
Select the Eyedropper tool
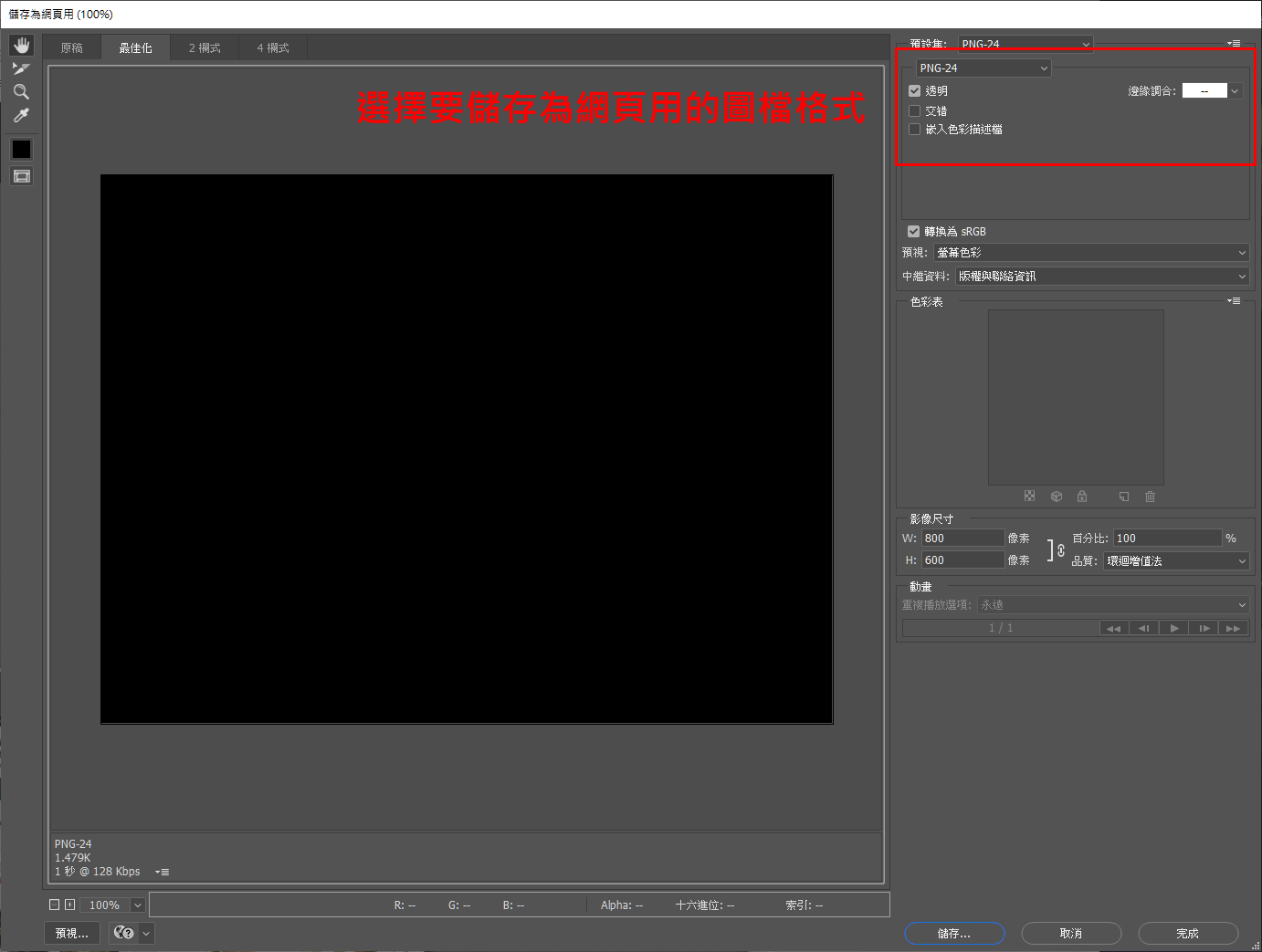[21, 116]
